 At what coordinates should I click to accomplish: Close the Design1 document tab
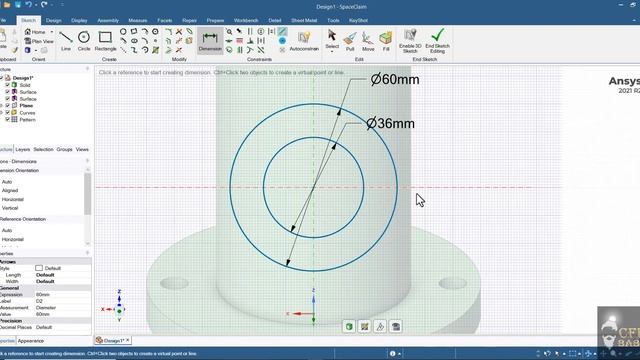128,340
